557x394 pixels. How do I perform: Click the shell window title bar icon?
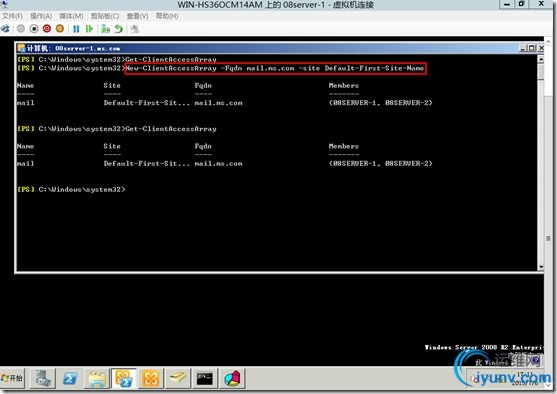[21, 48]
